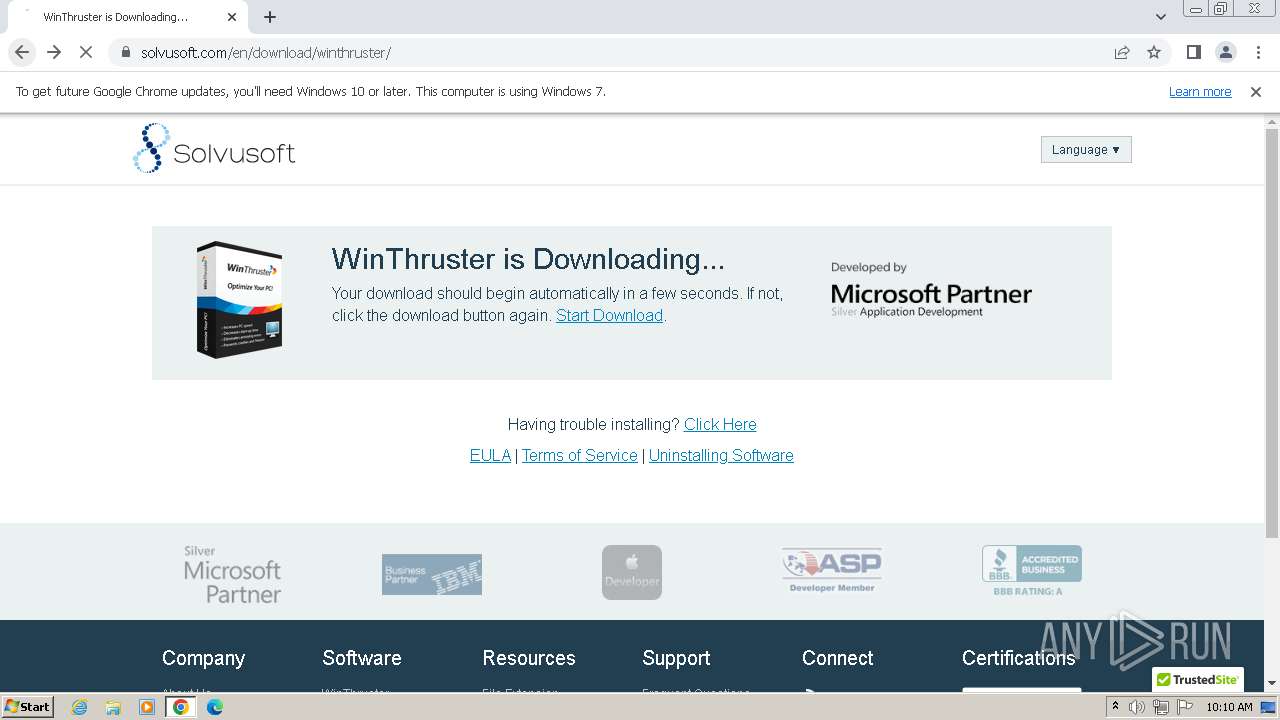This screenshot has height=720, width=1280.
Task: Click the scrollbar down arrow
Action: click(1272, 683)
